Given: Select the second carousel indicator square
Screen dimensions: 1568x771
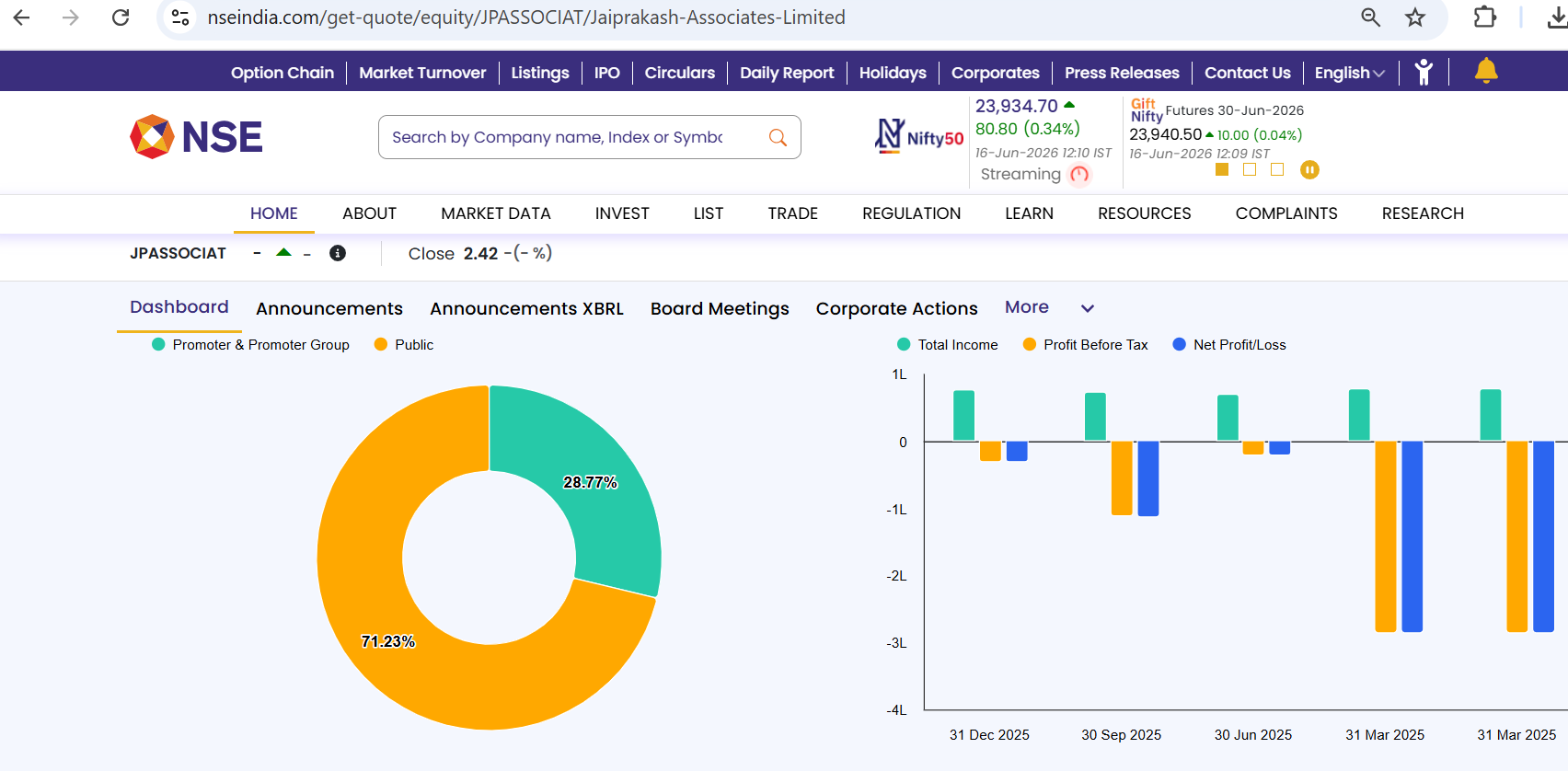Looking at the screenshot, I should 1250,169.
